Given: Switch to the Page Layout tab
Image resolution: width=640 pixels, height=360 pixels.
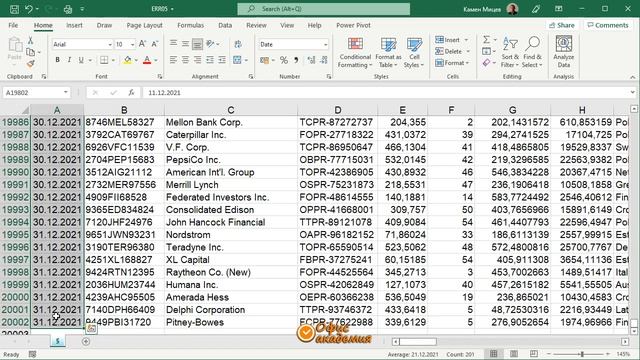Looking at the screenshot, I should tap(144, 25).
